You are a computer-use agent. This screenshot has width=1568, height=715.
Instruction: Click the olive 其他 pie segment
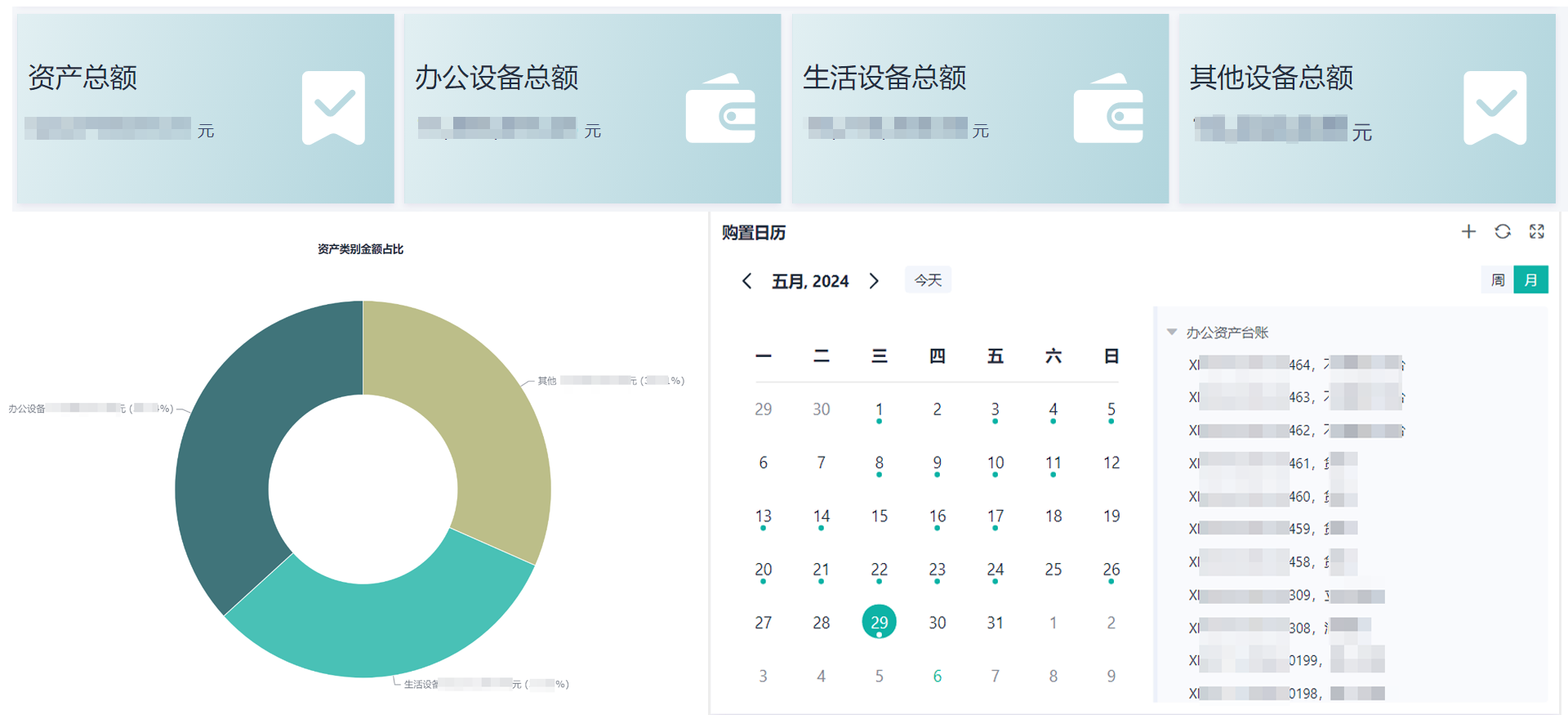click(482, 409)
